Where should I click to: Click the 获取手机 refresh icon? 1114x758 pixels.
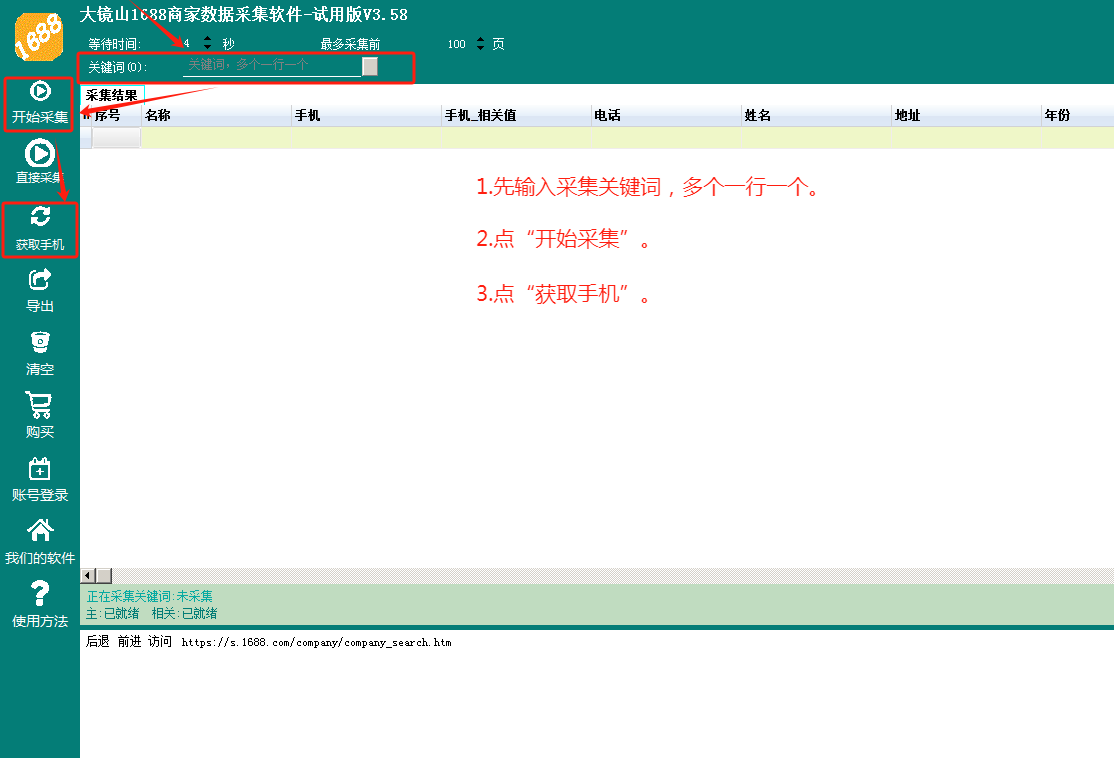pyautogui.click(x=40, y=218)
